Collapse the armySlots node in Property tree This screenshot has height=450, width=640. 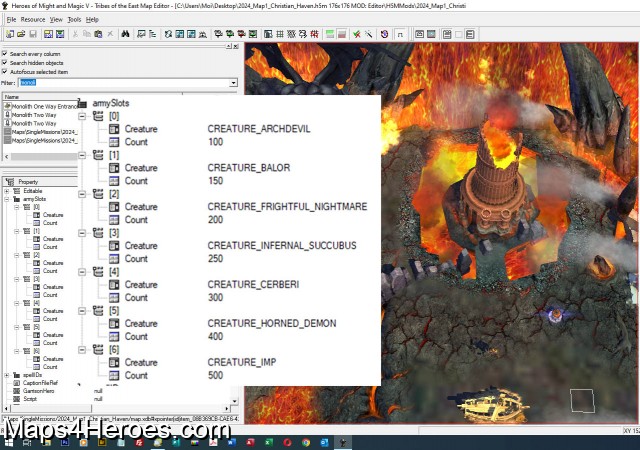[x=7, y=199]
